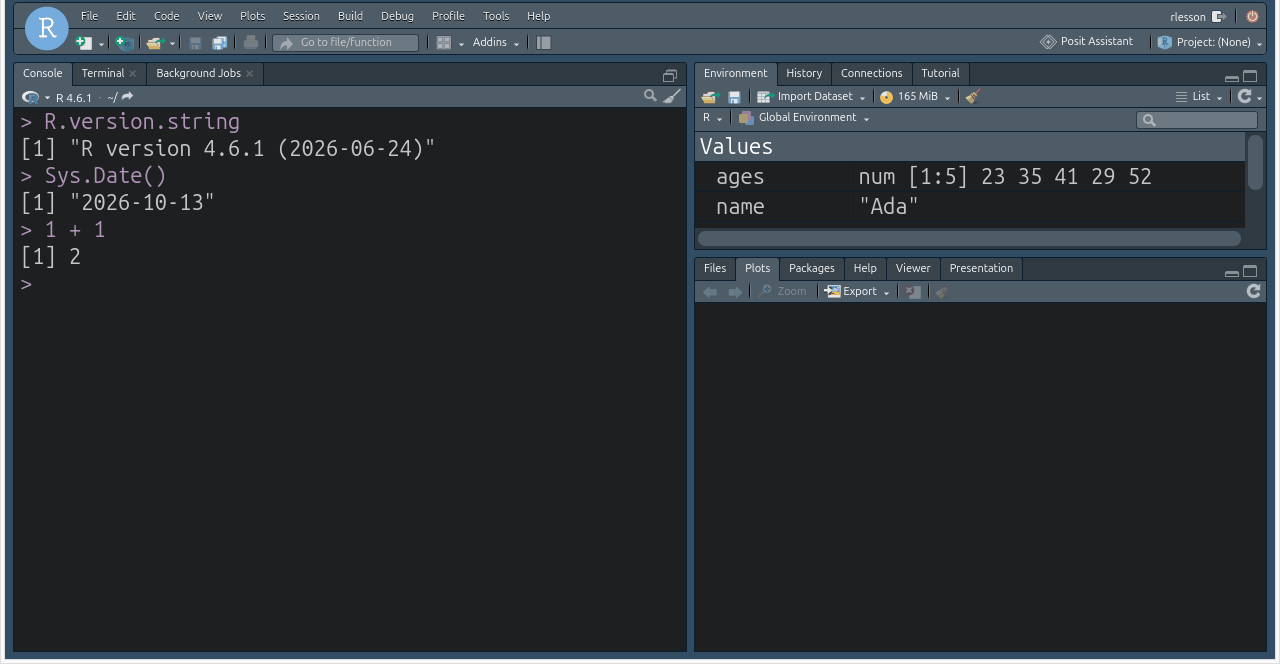
Task: Click the quit session power icon
Action: click(x=1252, y=16)
